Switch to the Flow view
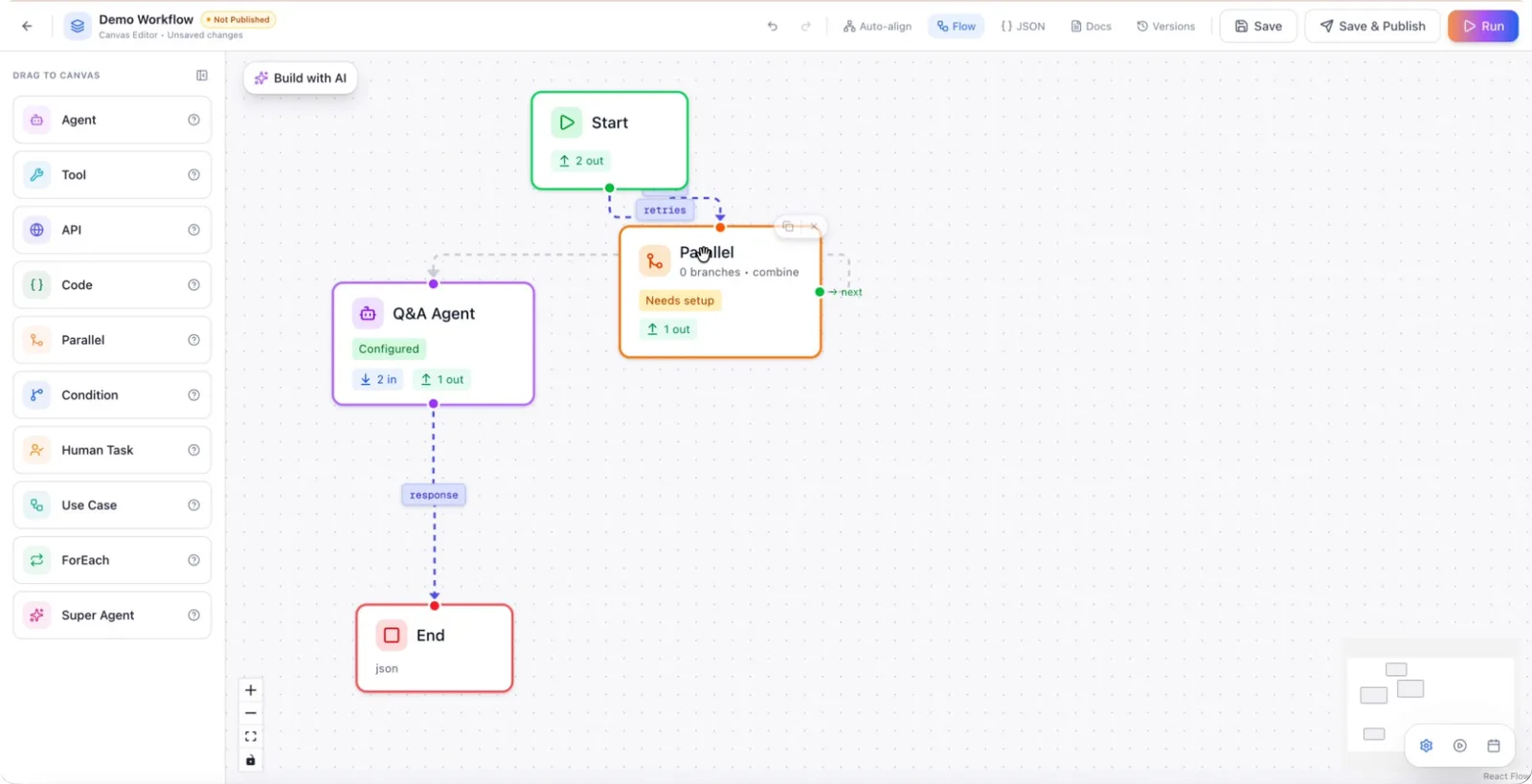 click(x=957, y=26)
